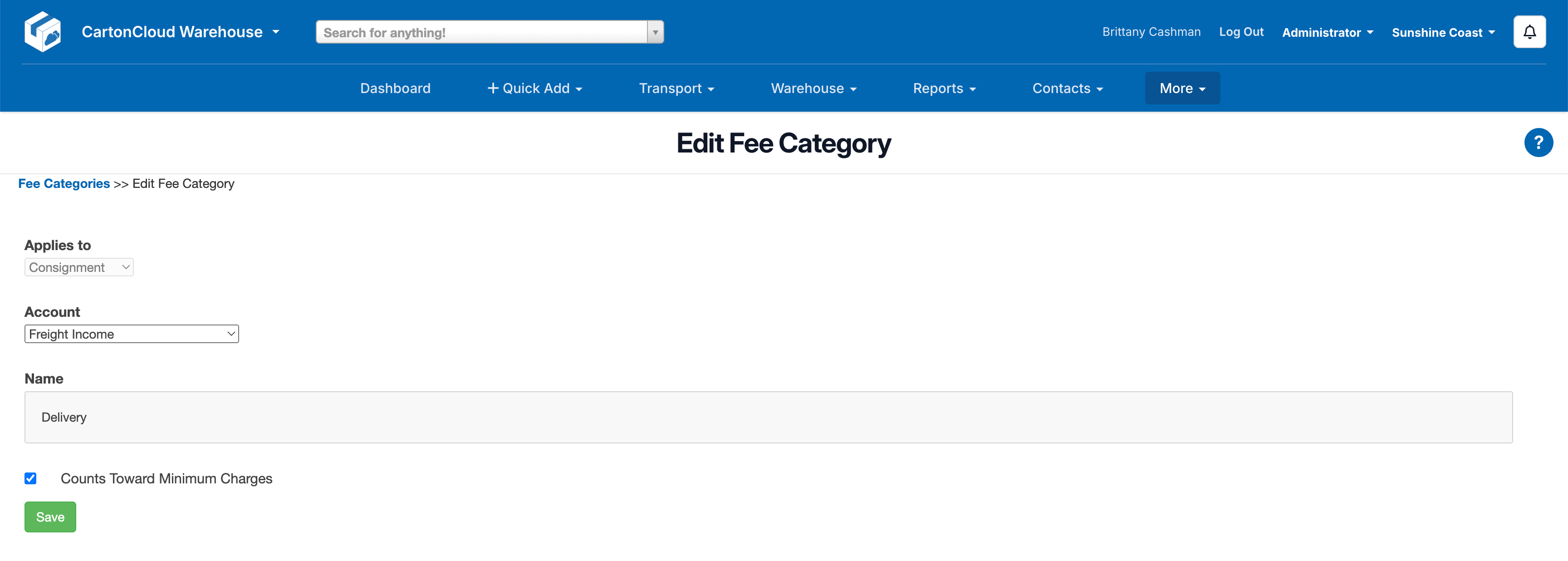Click the CartonCloud logo
1568x561 pixels.
click(x=43, y=31)
